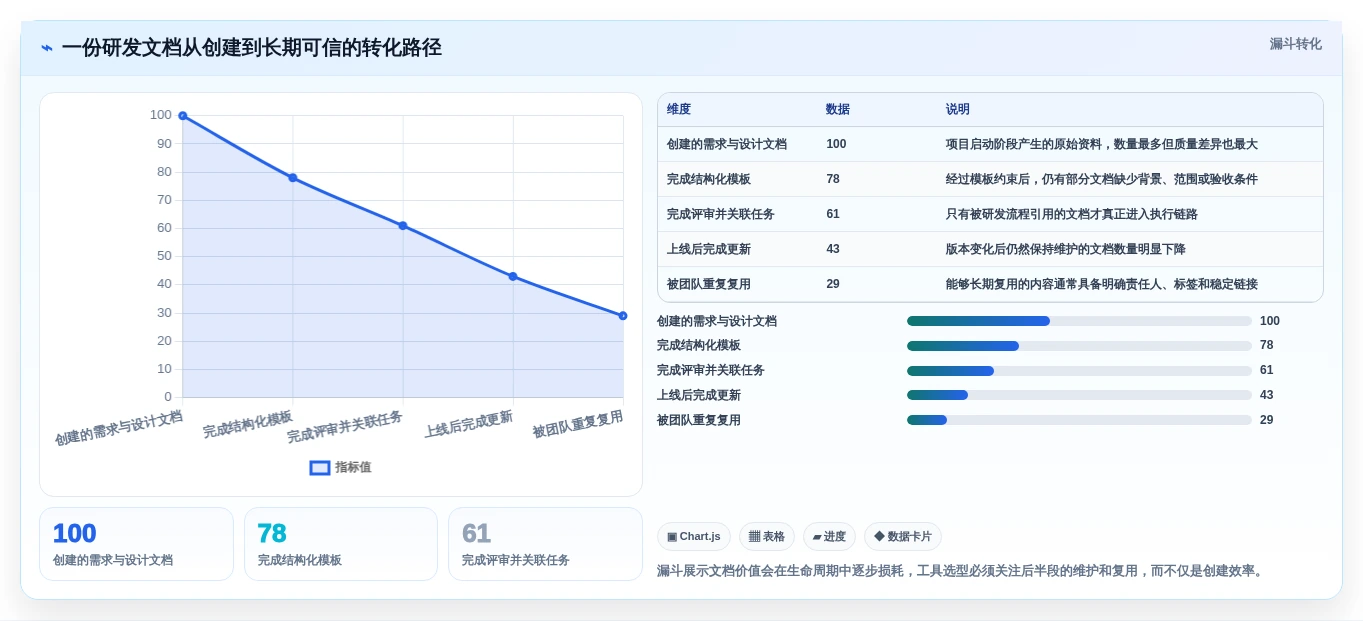The image size is (1363, 621).
Task: Click the progress bar for 创建的需求与设计文档
Action: tap(1079, 321)
